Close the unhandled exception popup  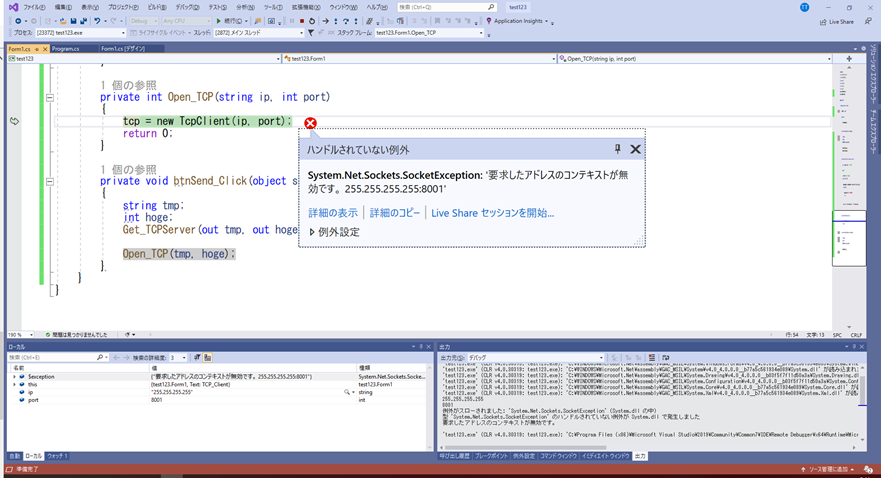coord(635,149)
